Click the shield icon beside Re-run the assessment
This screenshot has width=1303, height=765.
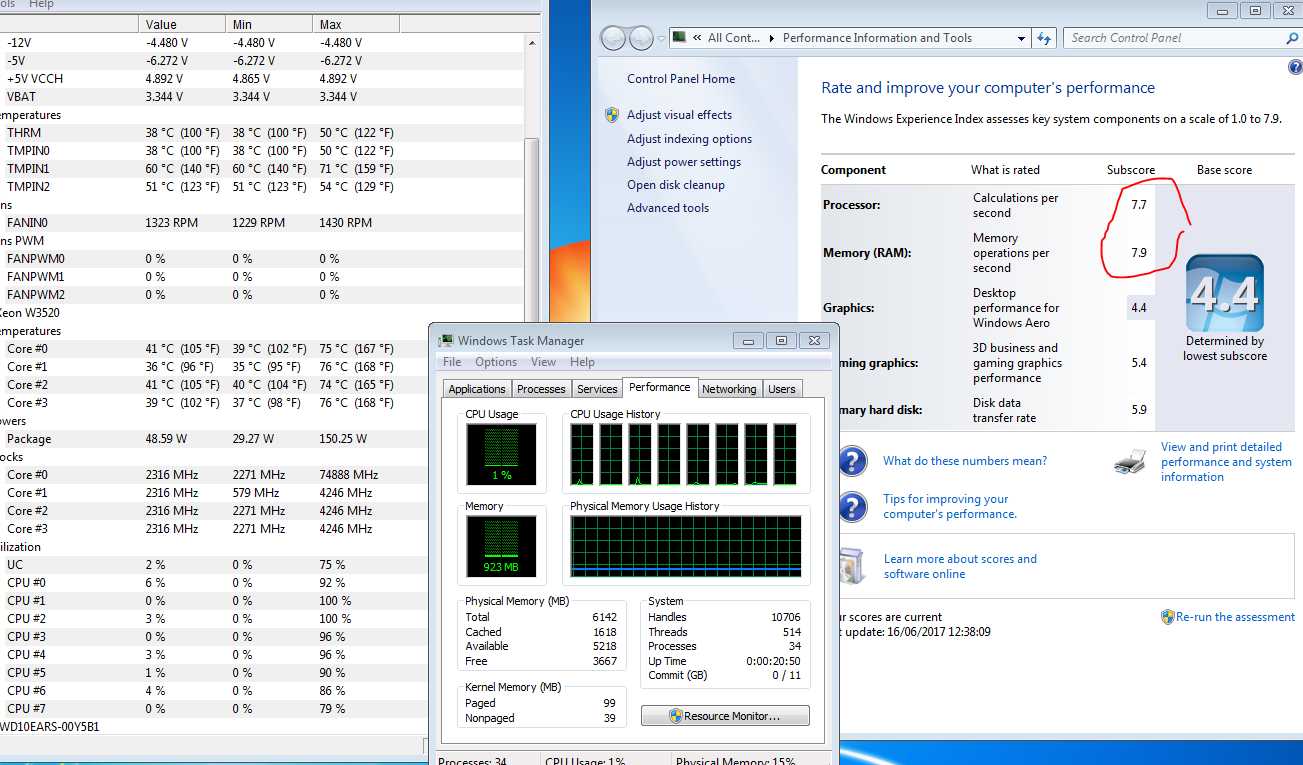[x=1167, y=617]
